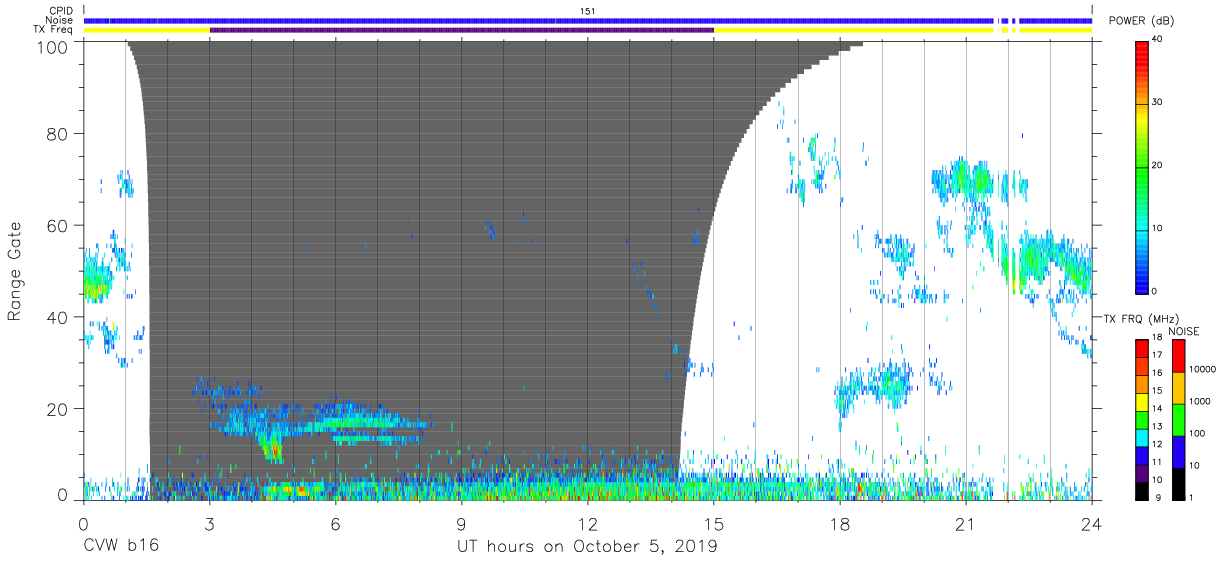
Task: Click the 18 tick on the UT hours axis
Action: tap(840, 523)
